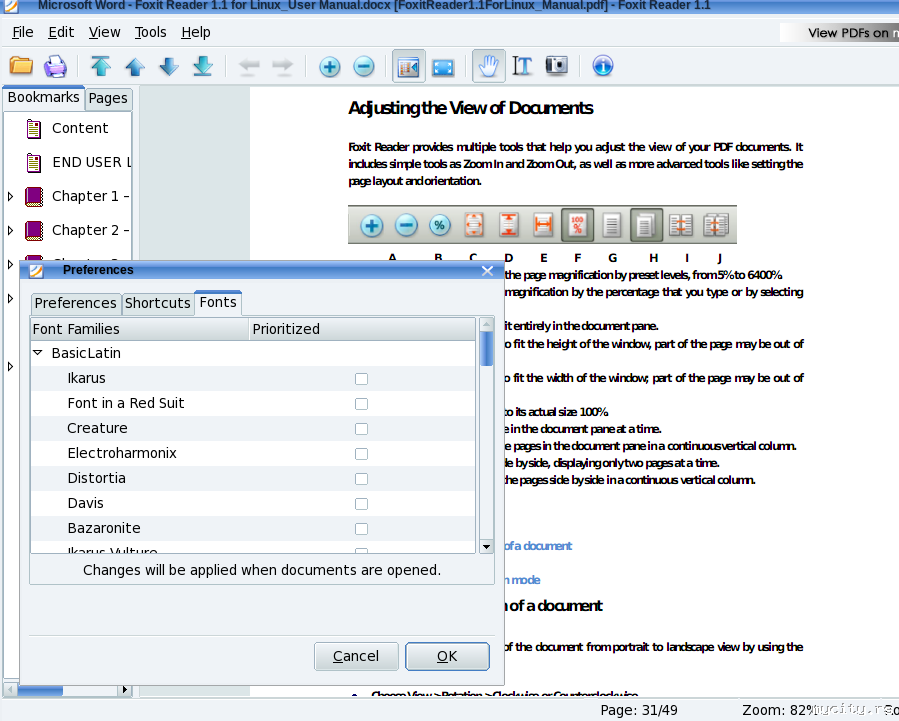Image resolution: width=899 pixels, height=721 pixels.
Task: Click the font list scroll up arrow
Action: 487,324
